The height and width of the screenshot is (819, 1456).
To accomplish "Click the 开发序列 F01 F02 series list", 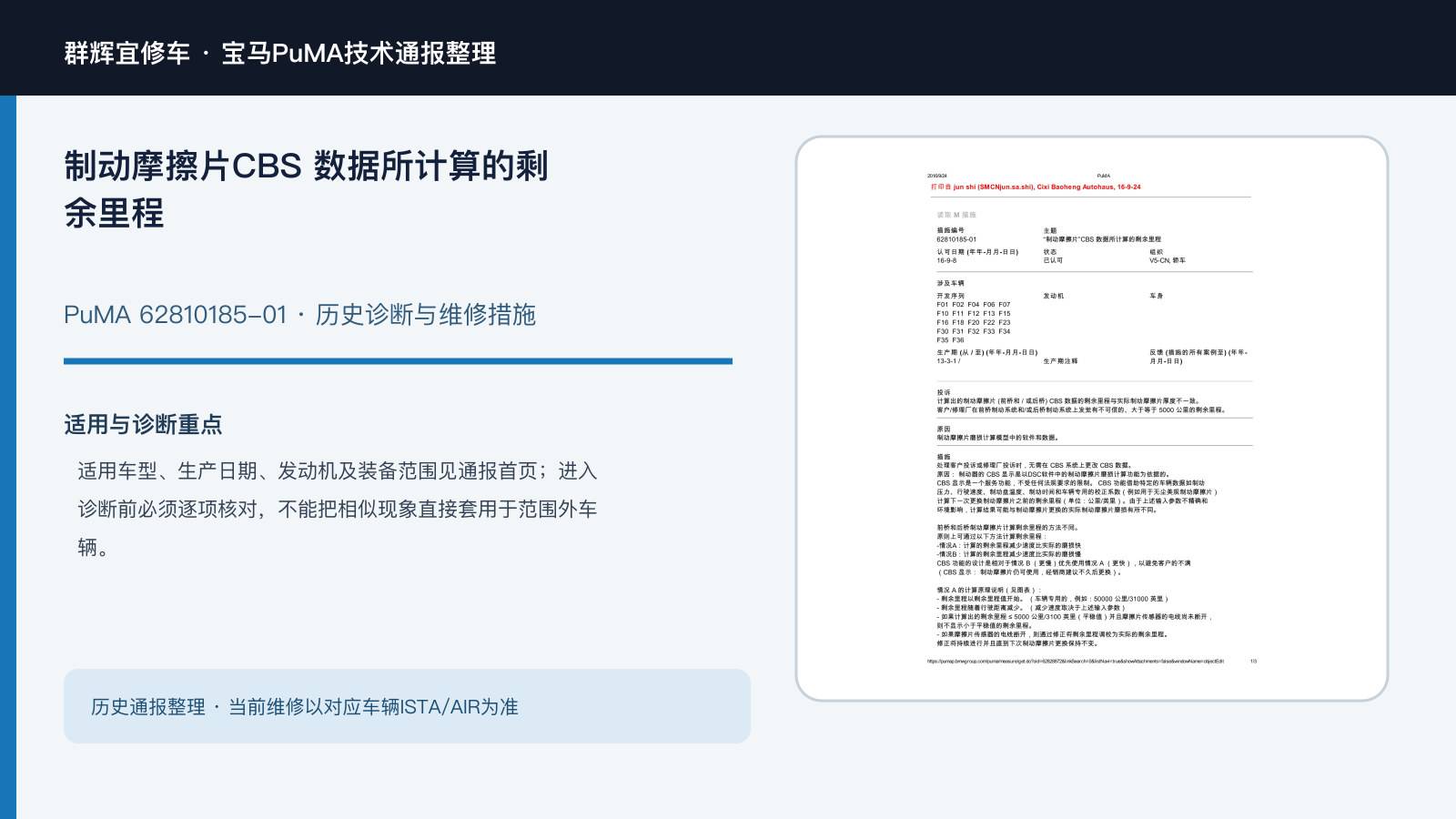I will click(x=974, y=318).
